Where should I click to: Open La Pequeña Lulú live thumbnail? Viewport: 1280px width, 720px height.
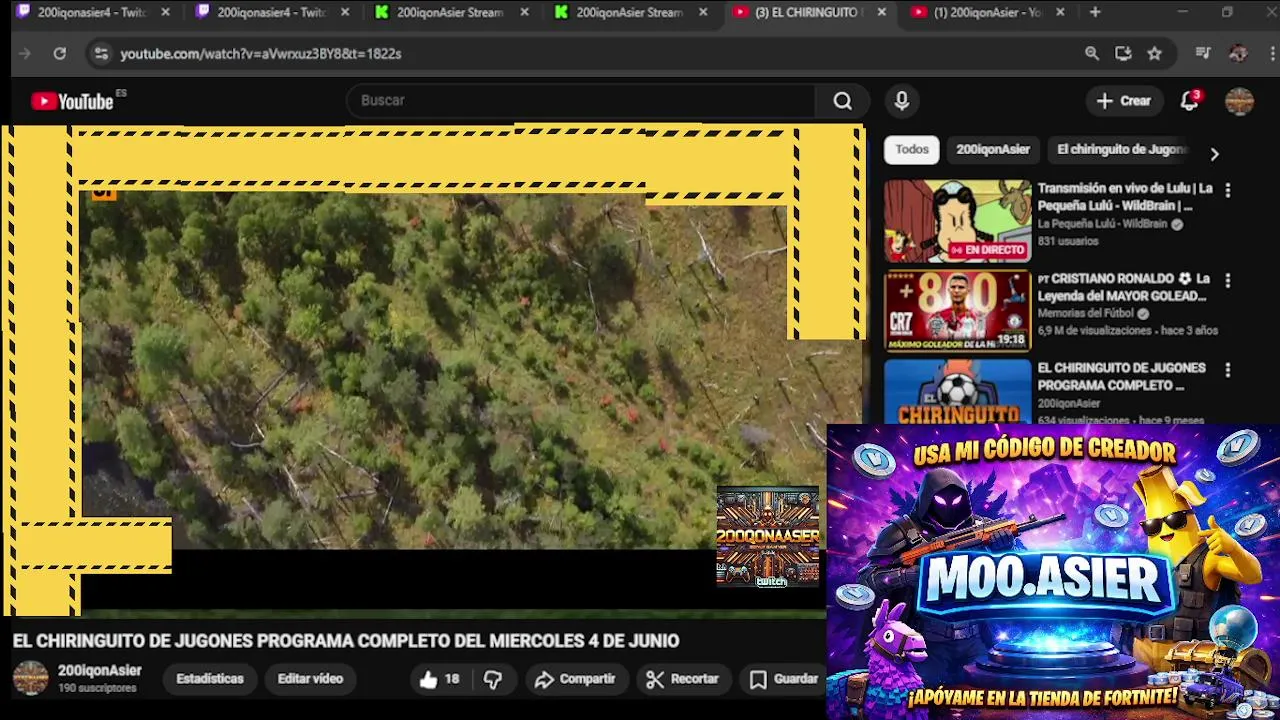(x=957, y=221)
